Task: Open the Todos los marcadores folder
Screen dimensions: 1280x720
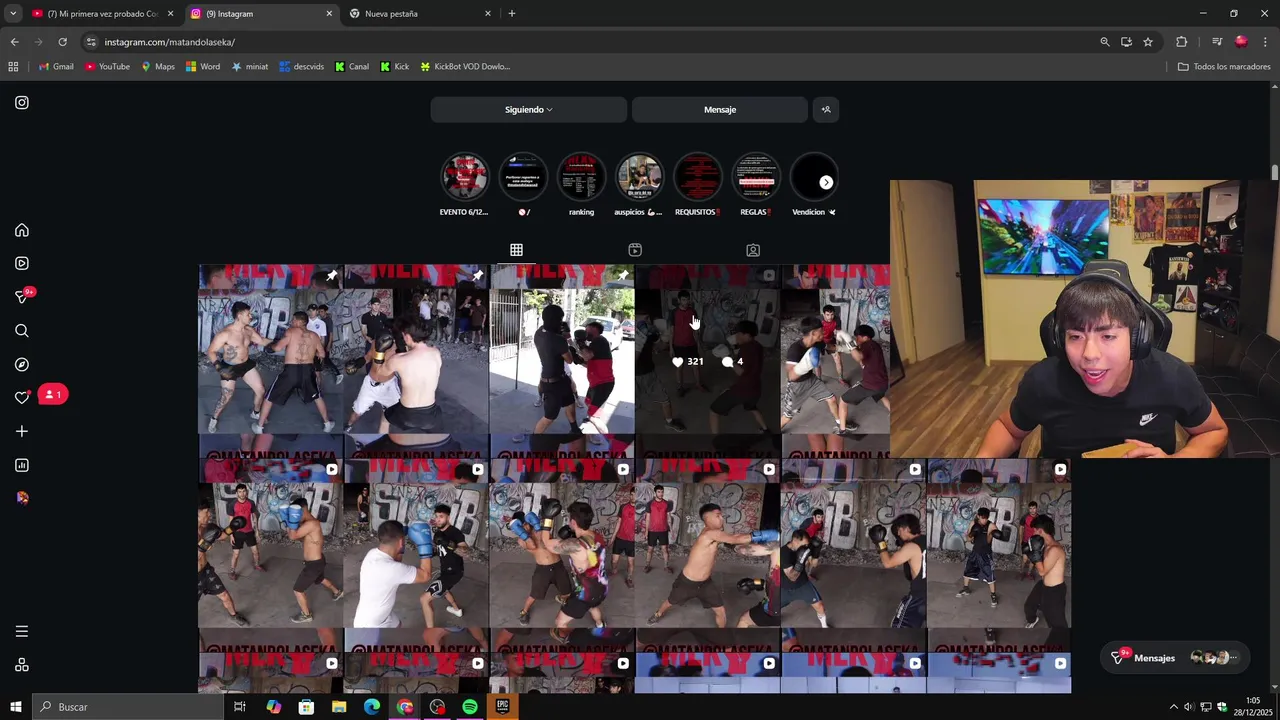Action: [x=1224, y=67]
